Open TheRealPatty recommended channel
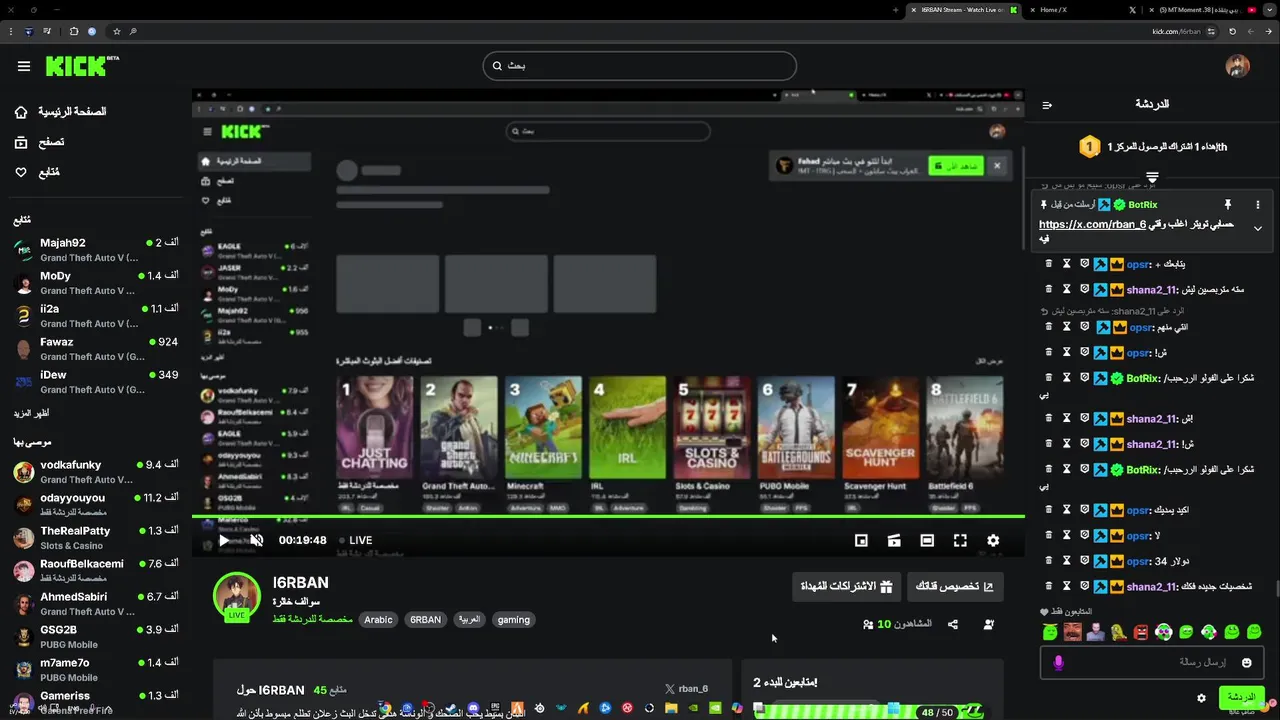 (x=96, y=537)
